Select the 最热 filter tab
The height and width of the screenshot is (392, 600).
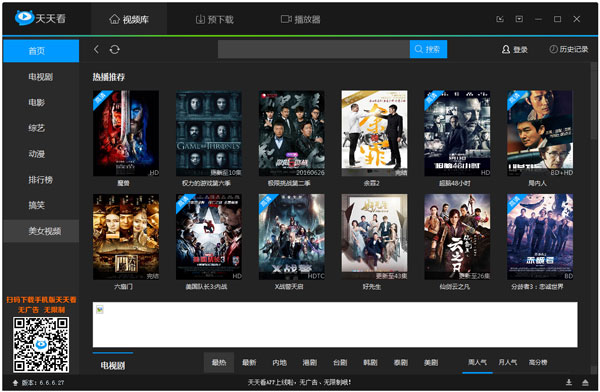point(219,363)
